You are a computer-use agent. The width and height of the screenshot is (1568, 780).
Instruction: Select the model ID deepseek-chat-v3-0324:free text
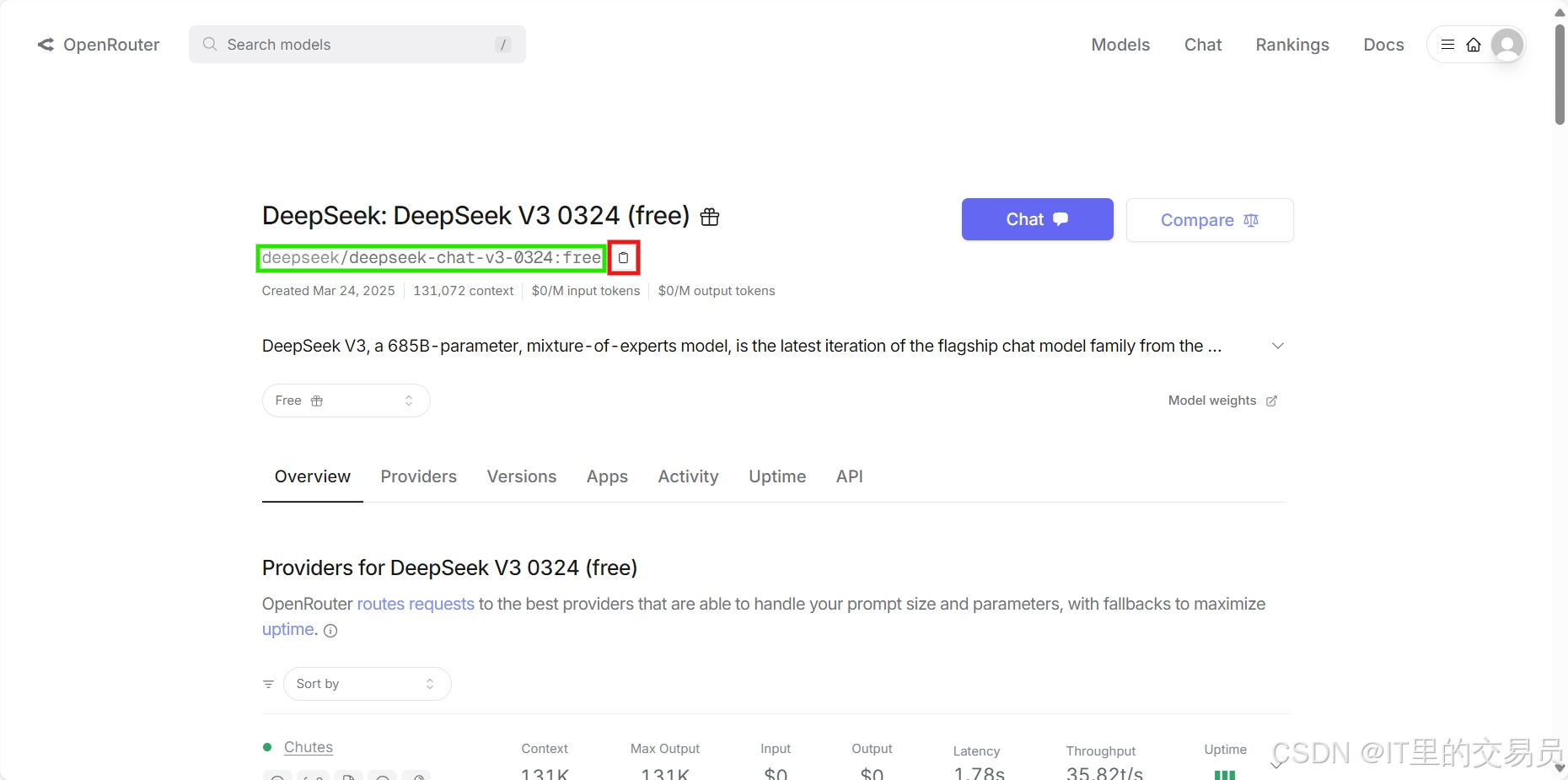click(x=432, y=257)
